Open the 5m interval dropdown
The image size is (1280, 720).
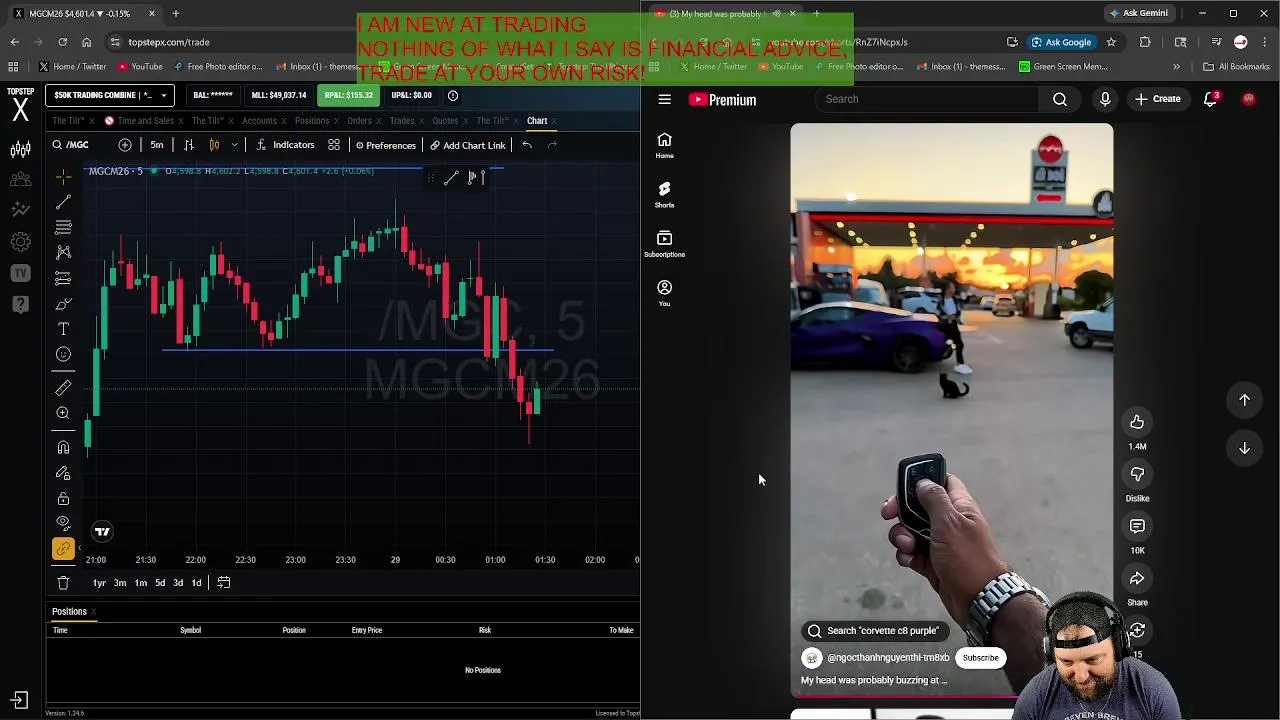click(157, 145)
